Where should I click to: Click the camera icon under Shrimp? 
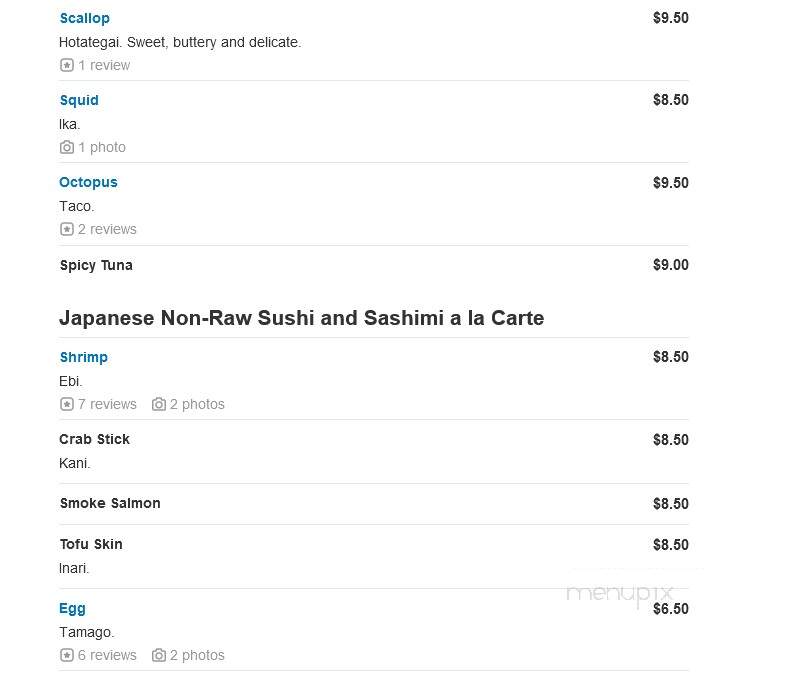pyautogui.click(x=159, y=404)
